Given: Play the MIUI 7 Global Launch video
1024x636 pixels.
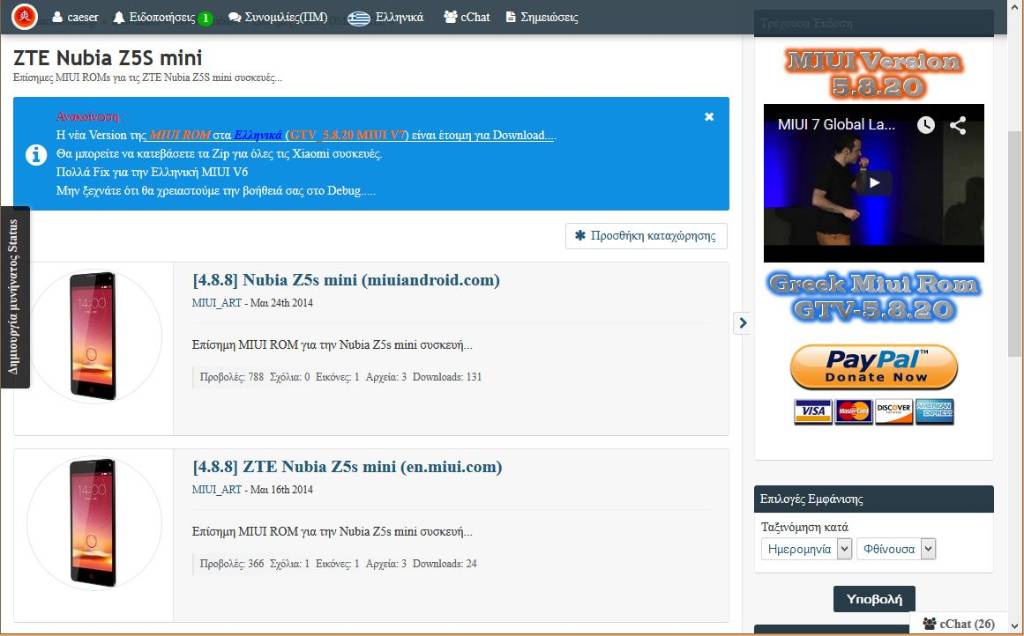Looking at the screenshot, I should coord(873,183).
